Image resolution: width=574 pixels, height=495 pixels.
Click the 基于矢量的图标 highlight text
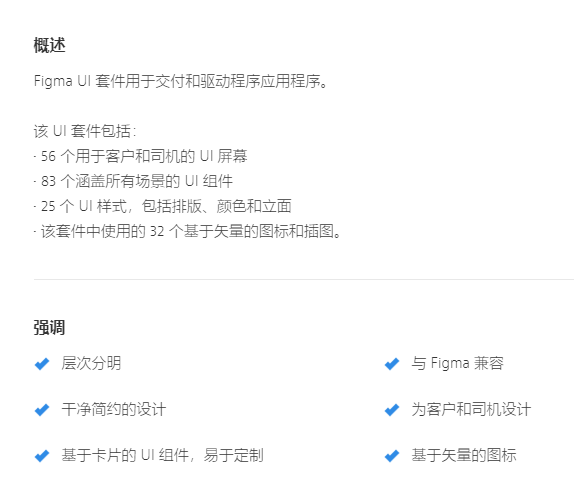tap(464, 455)
